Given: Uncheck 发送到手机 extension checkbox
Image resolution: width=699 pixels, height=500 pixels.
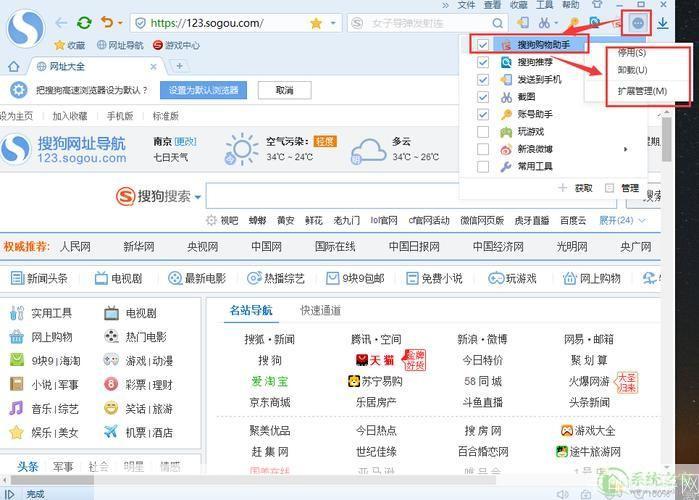Looking at the screenshot, I should pyautogui.click(x=482, y=79).
